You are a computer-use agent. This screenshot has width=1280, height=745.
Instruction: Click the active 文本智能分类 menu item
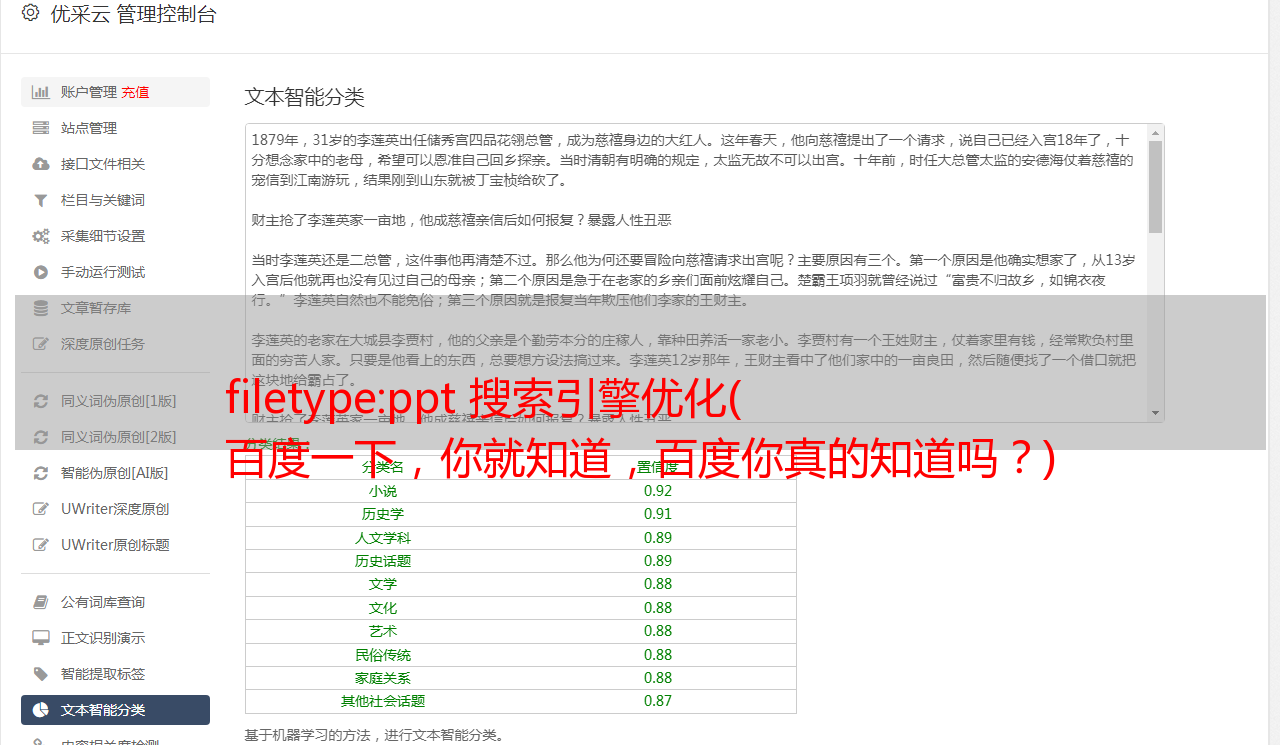coord(115,710)
